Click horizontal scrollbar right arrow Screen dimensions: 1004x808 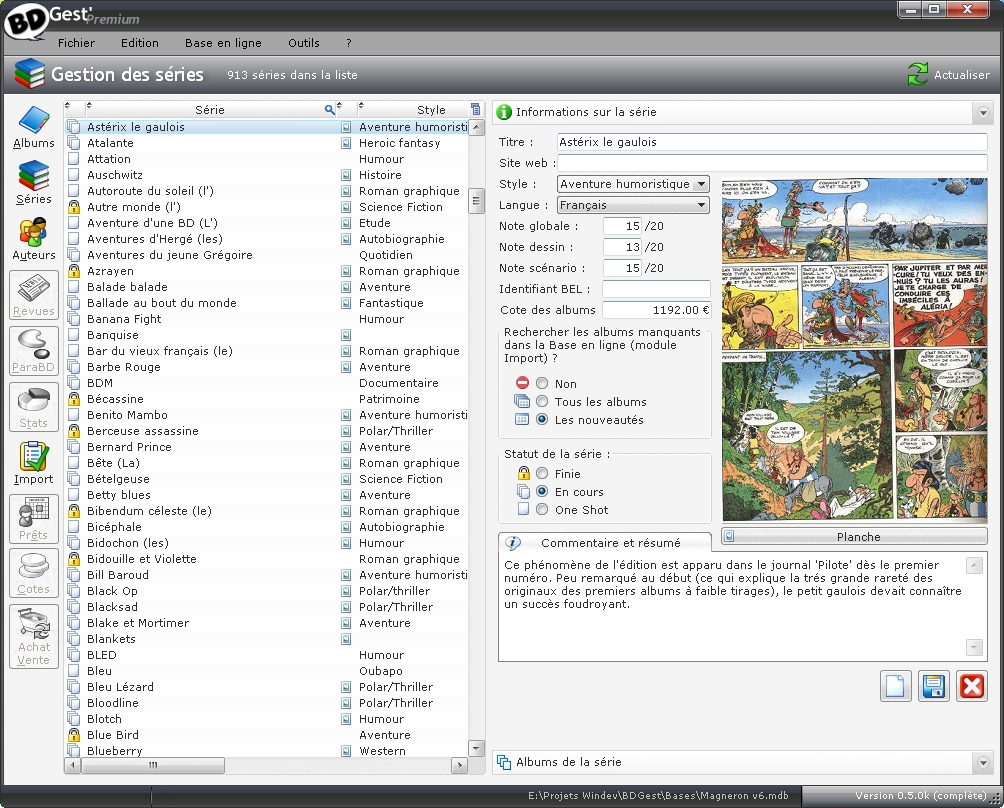point(459,765)
